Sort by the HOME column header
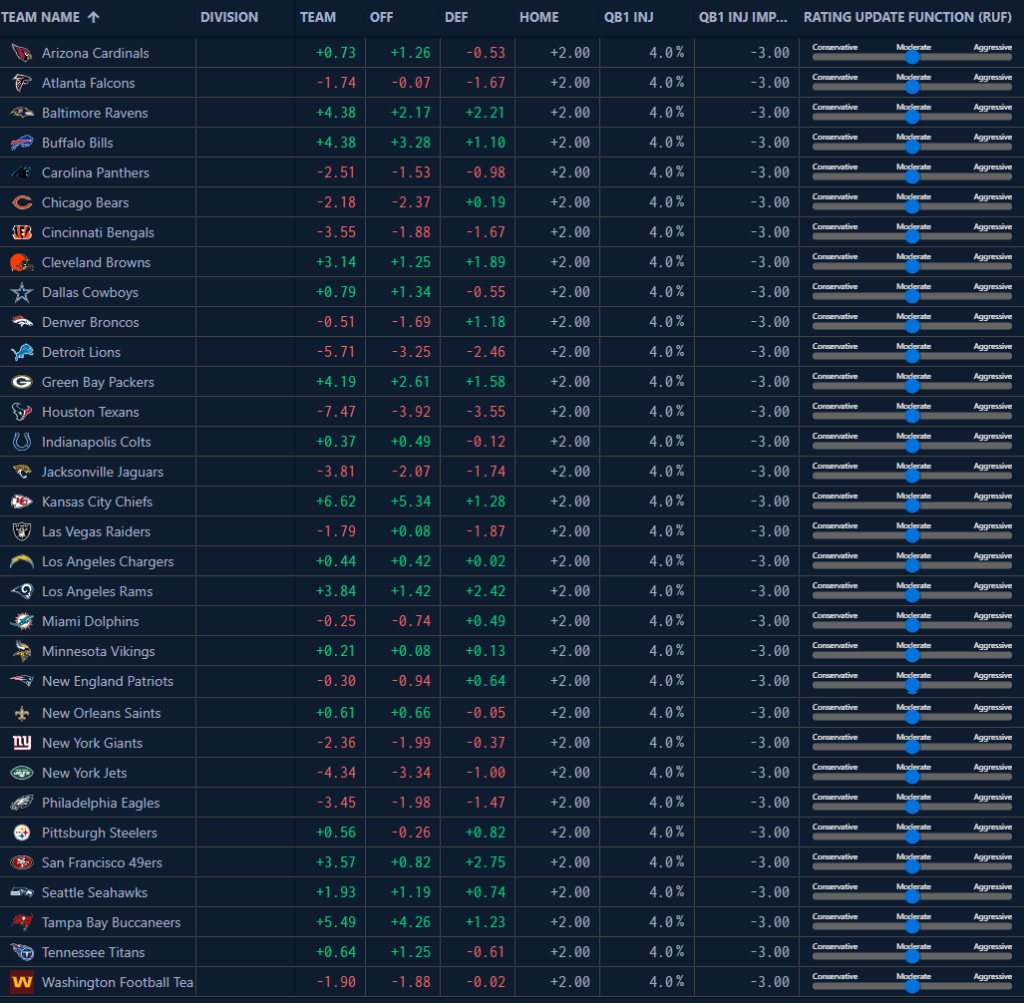The height and width of the screenshot is (1003, 1024). 539,17
